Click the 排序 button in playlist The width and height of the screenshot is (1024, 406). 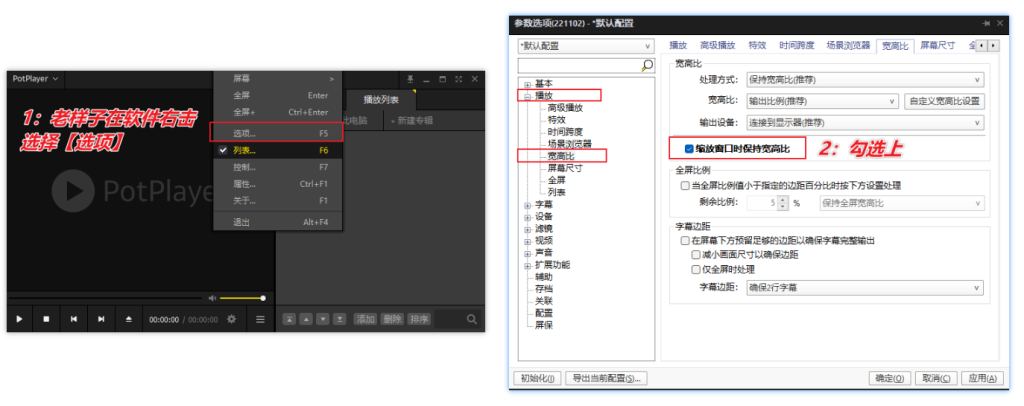[419, 319]
